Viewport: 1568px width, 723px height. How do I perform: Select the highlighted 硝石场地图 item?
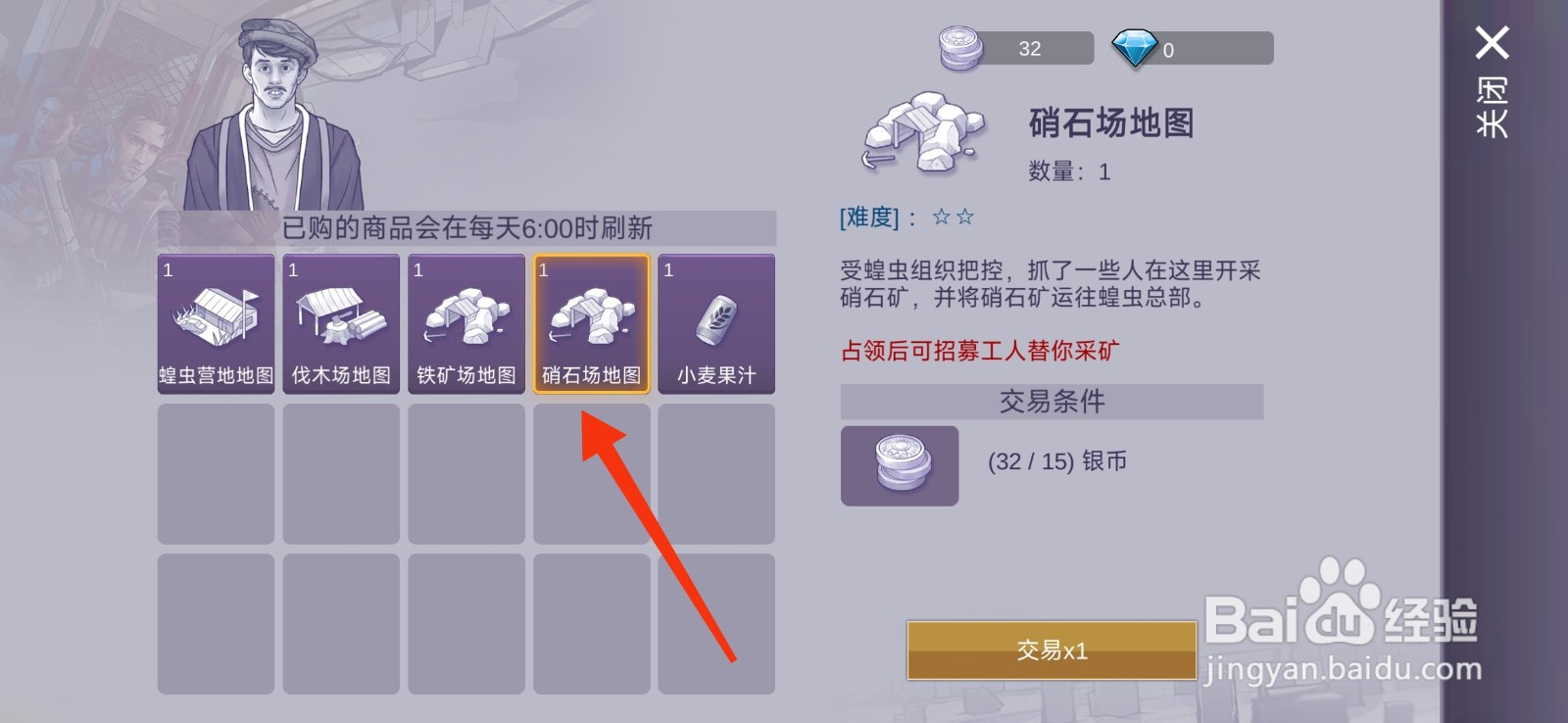[591, 324]
